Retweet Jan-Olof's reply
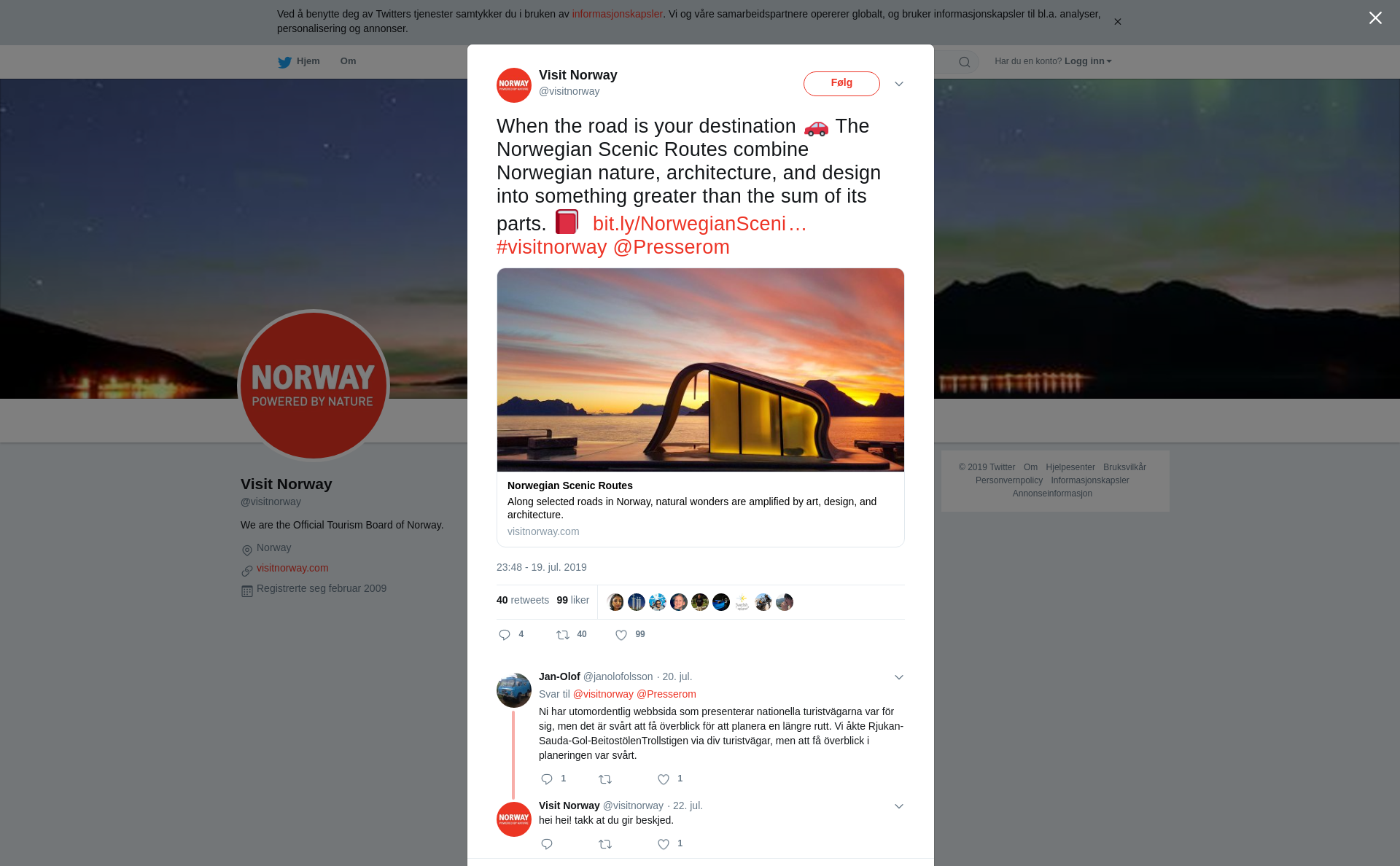 pos(605,779)
